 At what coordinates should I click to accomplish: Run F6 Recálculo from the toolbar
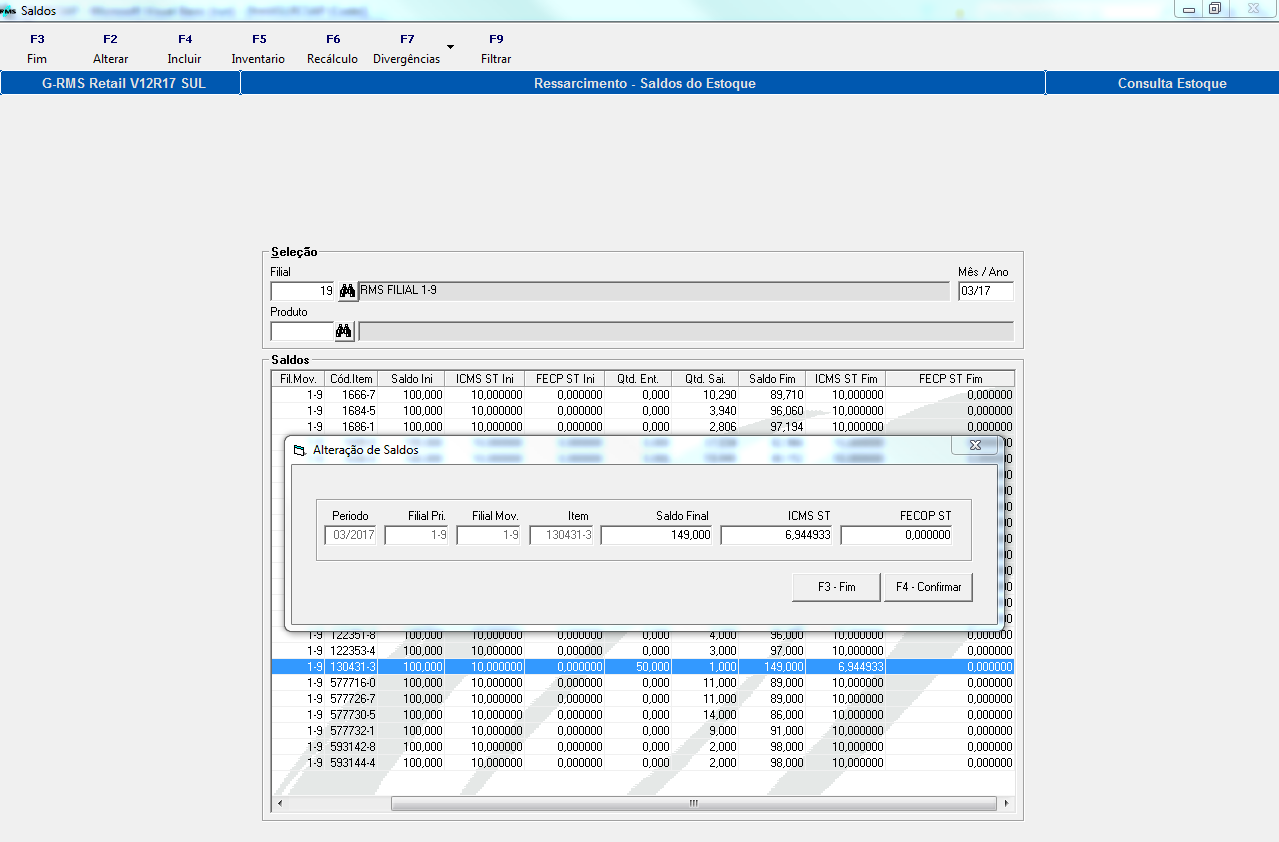332,49
